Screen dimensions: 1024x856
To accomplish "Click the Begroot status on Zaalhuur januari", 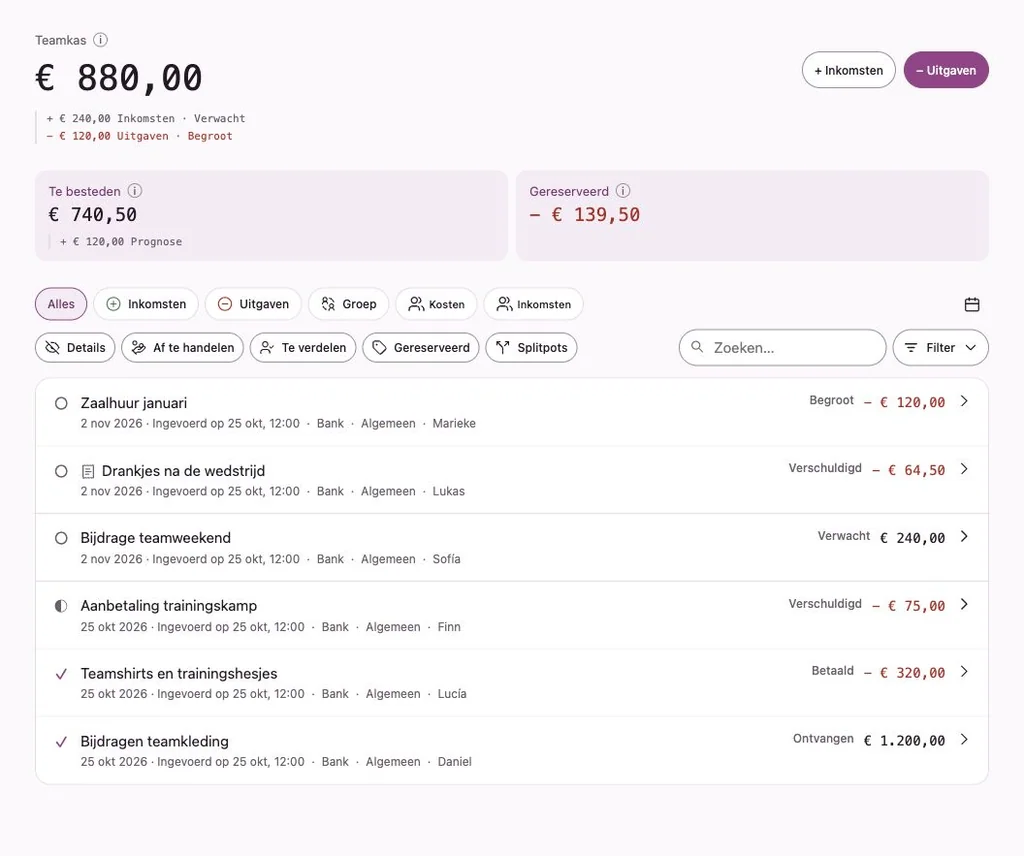I will 831,400.
